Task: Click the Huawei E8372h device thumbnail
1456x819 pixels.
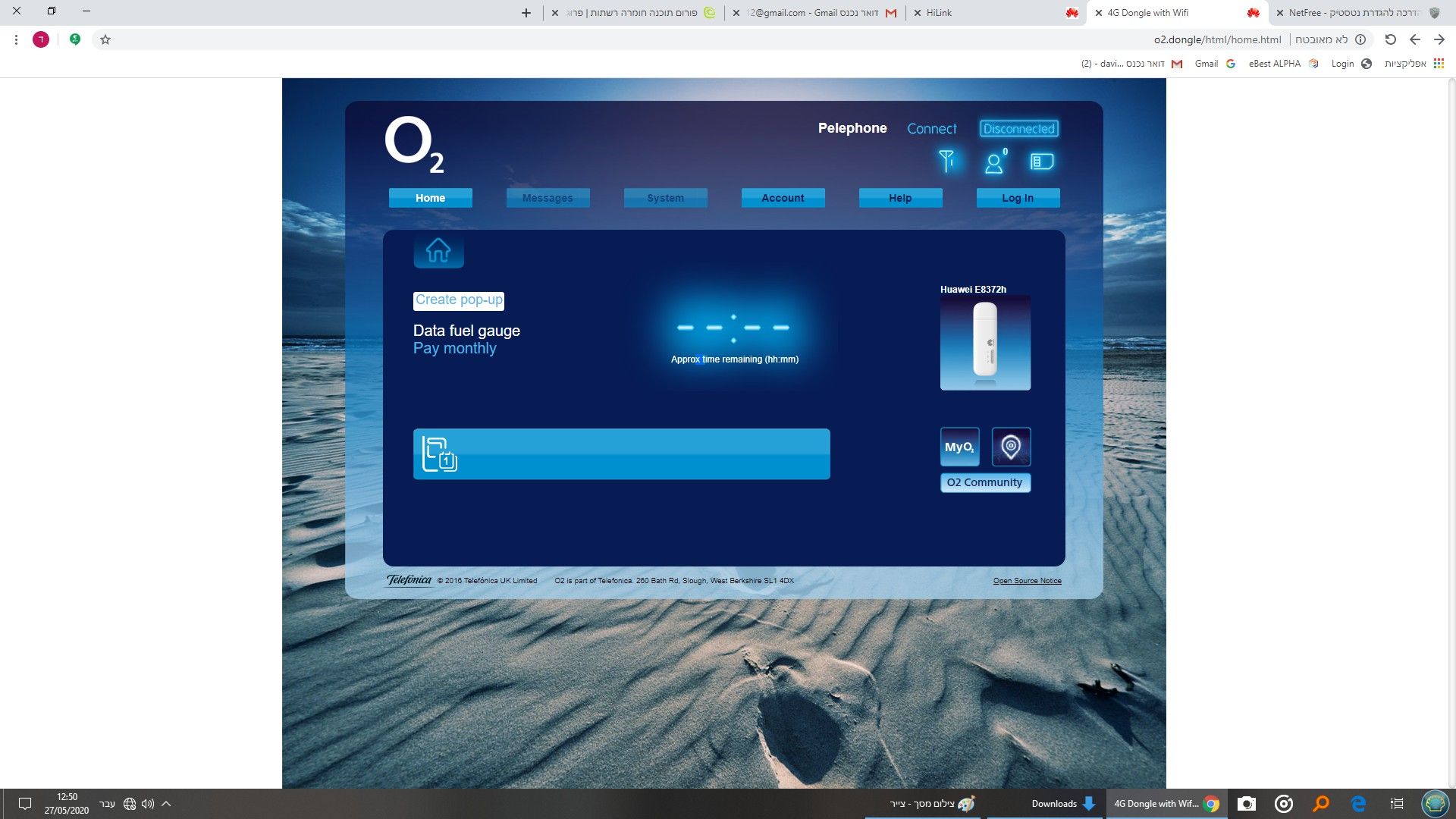Action: tap(985, 343)
